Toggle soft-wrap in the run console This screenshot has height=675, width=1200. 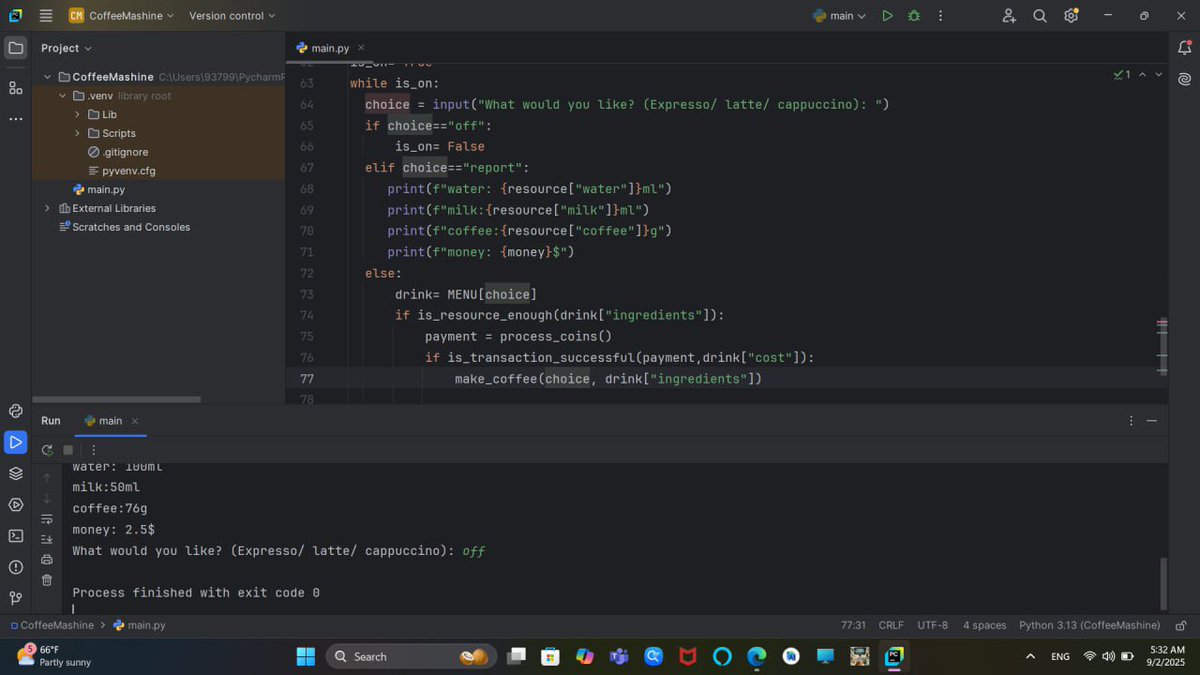point(47,519)
